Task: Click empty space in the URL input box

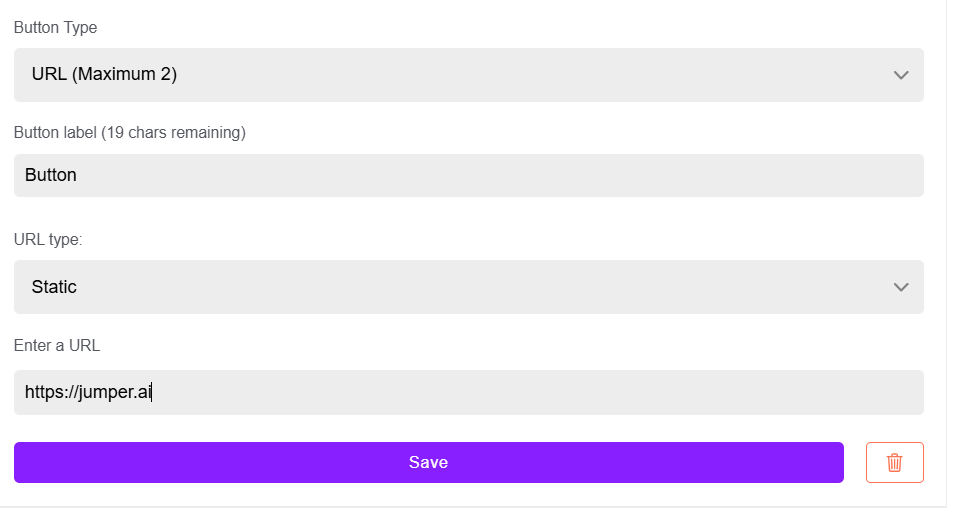Action: (539, 392)
